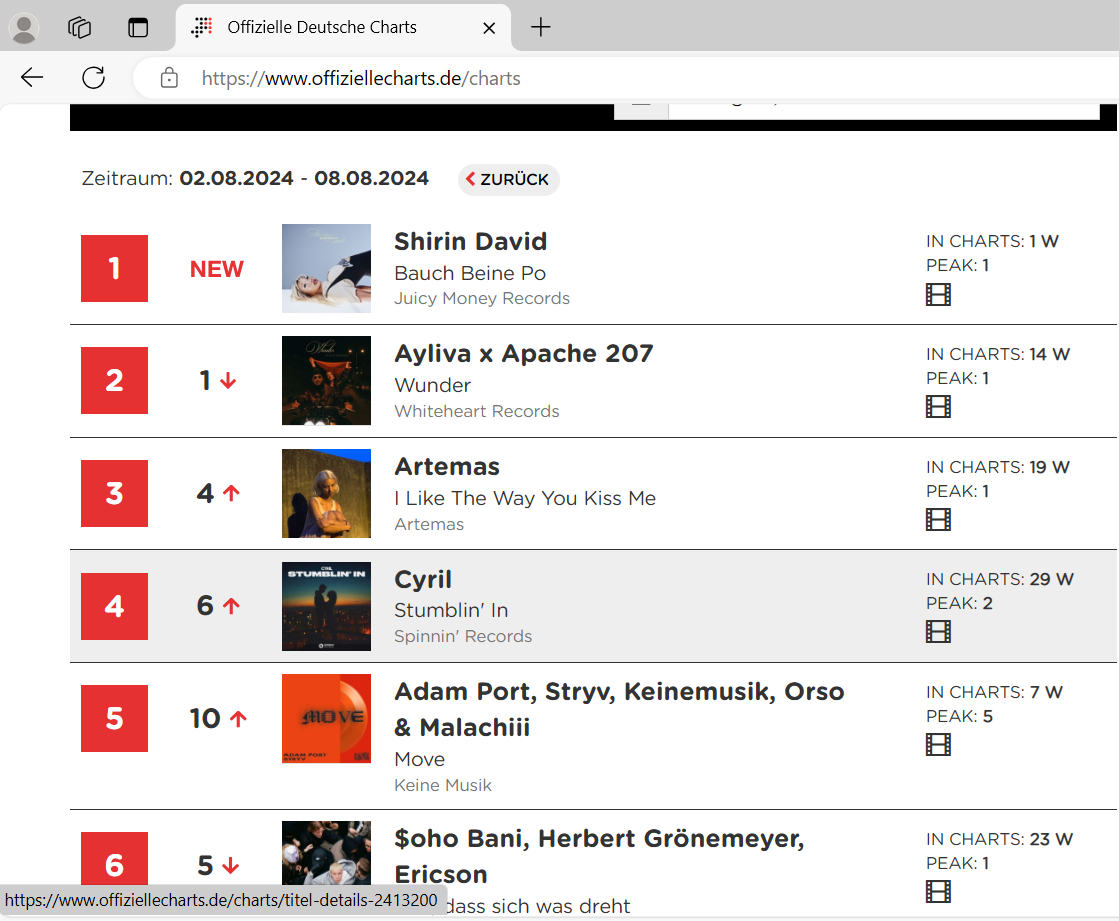Open a new browser tab
The image size is (1119, 921).
[x=540, y=28]
